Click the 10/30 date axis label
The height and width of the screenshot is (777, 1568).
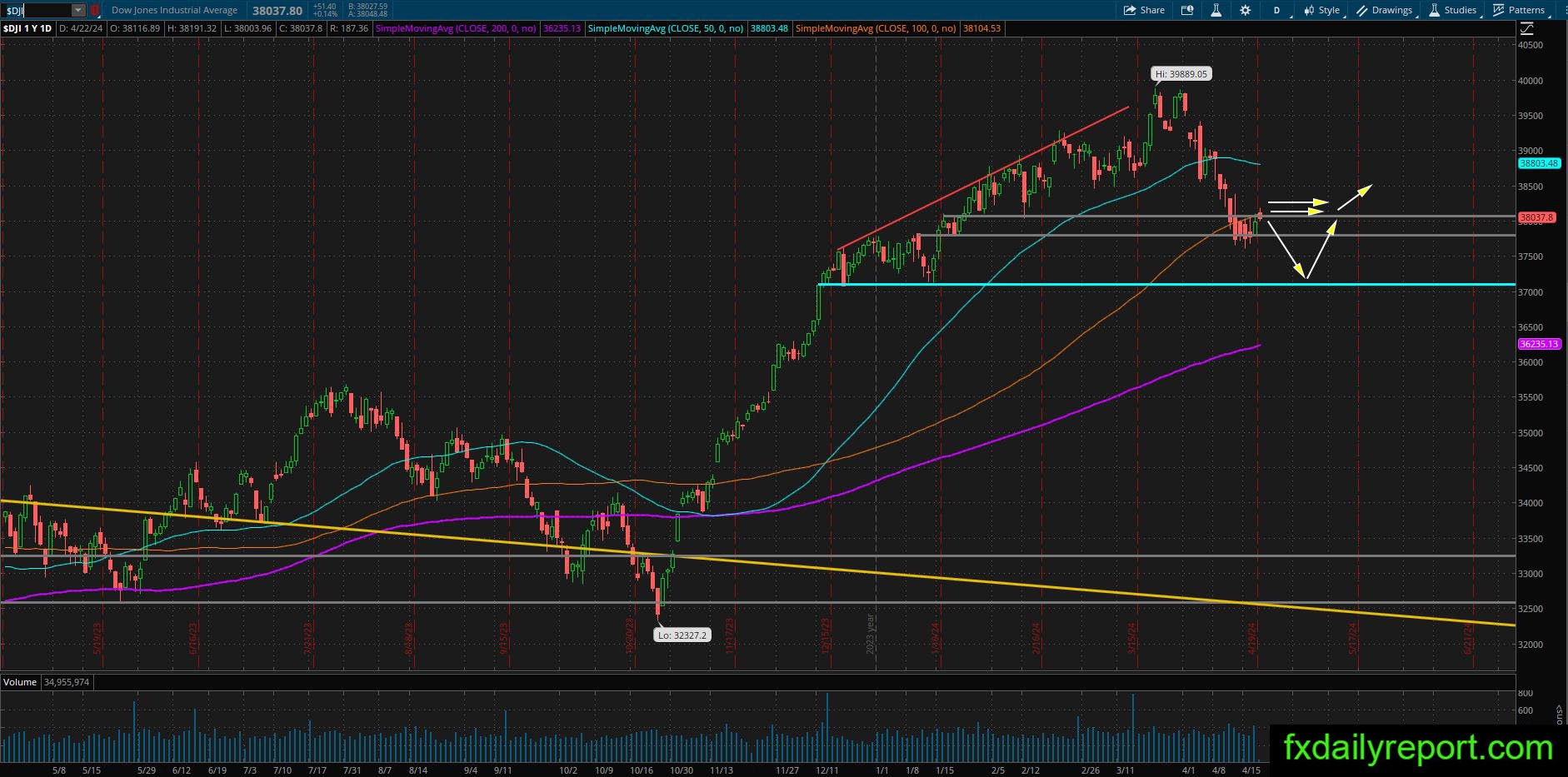682,771
